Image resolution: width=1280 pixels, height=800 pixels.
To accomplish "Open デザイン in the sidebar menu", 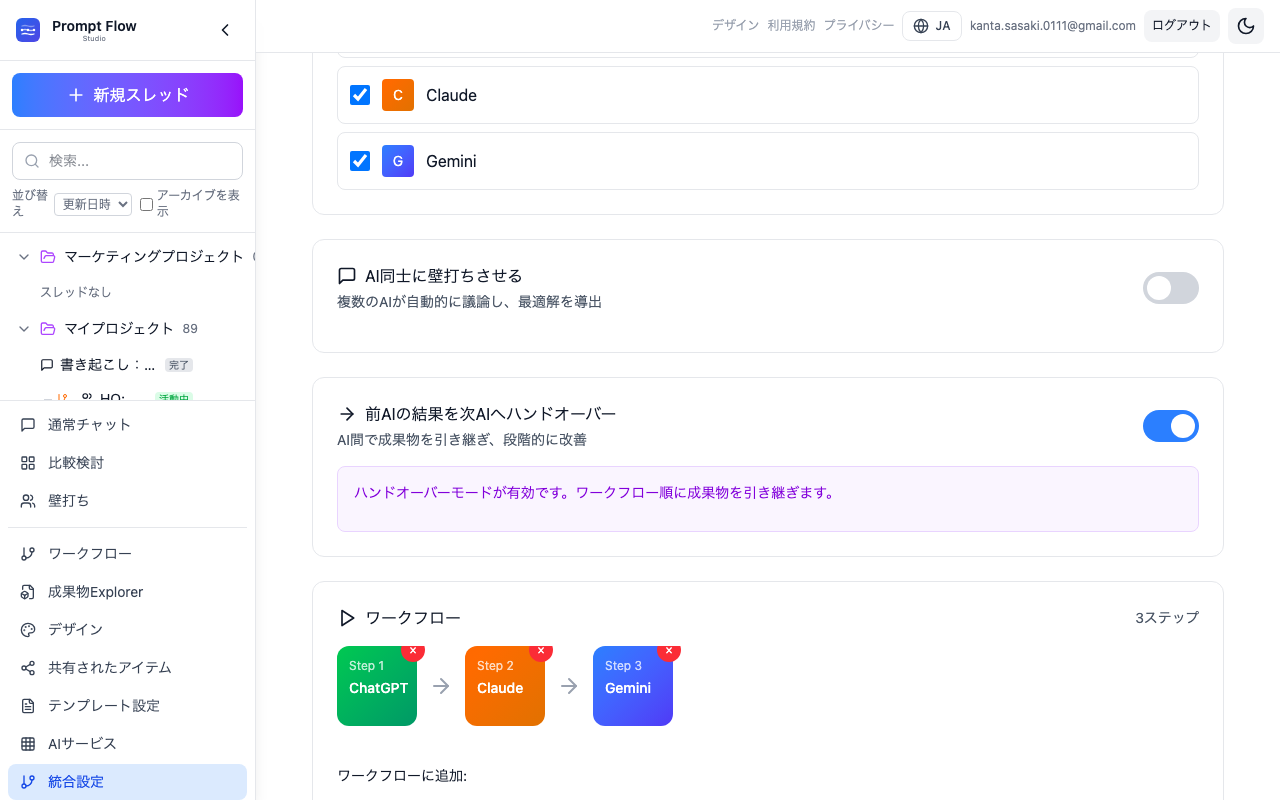I will click(x=127, y=630).
